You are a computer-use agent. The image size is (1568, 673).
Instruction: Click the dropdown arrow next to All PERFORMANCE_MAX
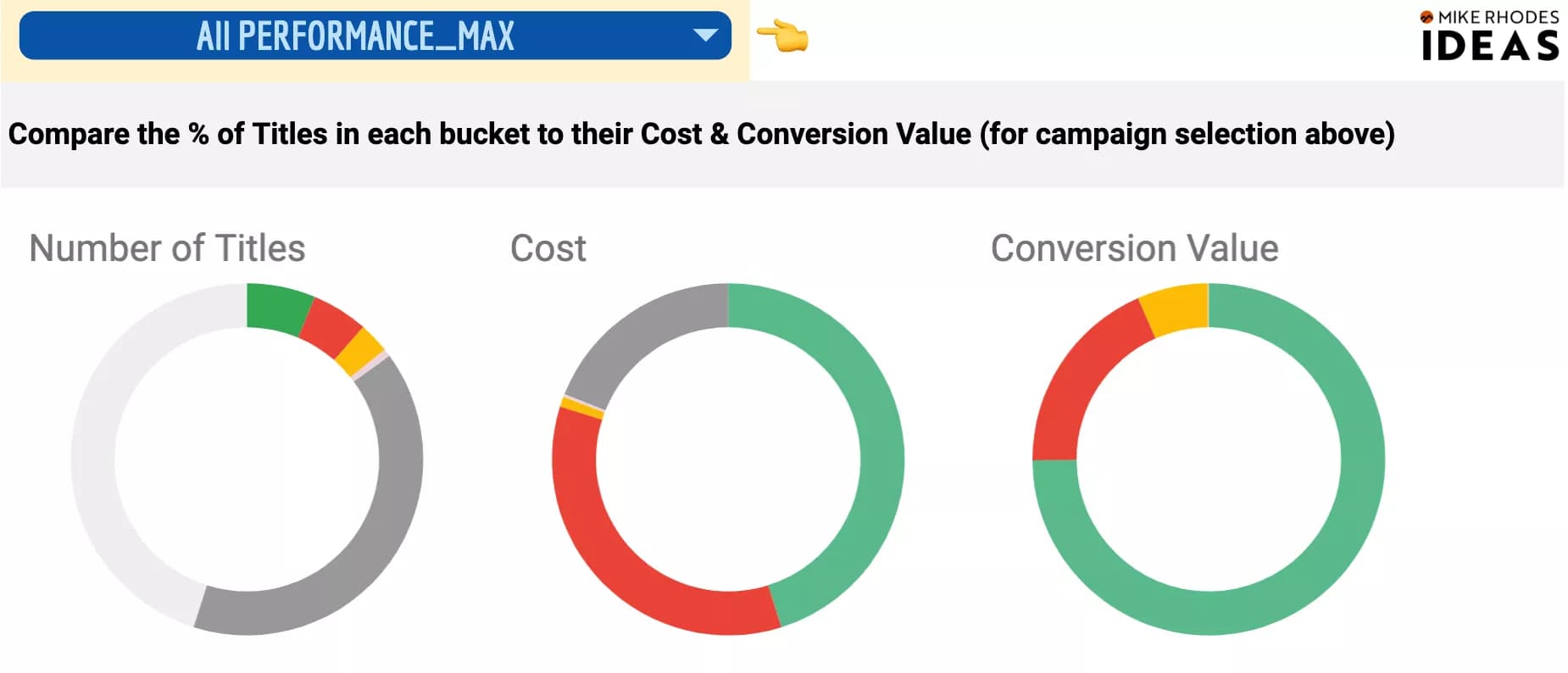704,36
